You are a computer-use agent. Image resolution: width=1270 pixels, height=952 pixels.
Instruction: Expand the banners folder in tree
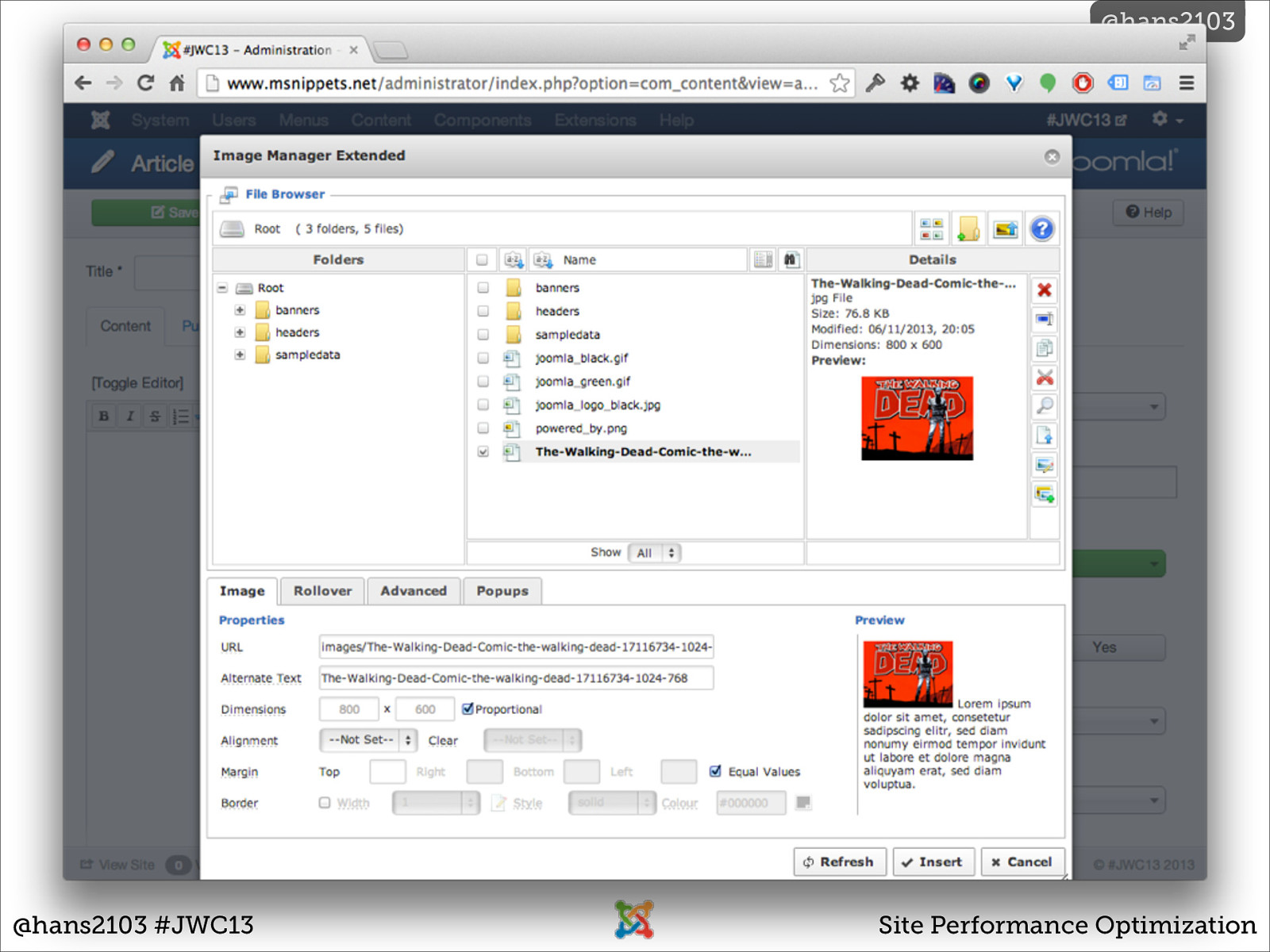240,310
